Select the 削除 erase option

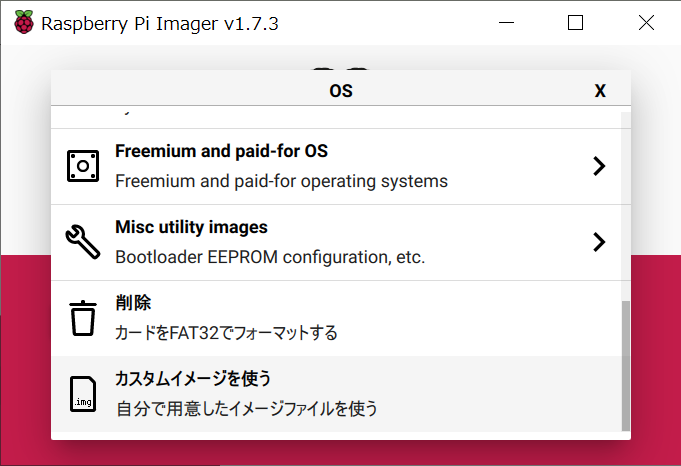click(x=336, y=318)
